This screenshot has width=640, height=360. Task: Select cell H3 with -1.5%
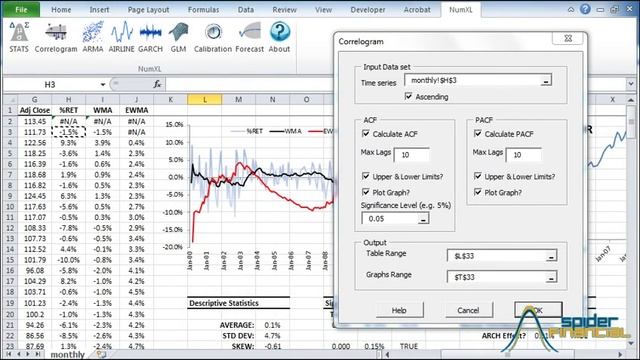69,132
